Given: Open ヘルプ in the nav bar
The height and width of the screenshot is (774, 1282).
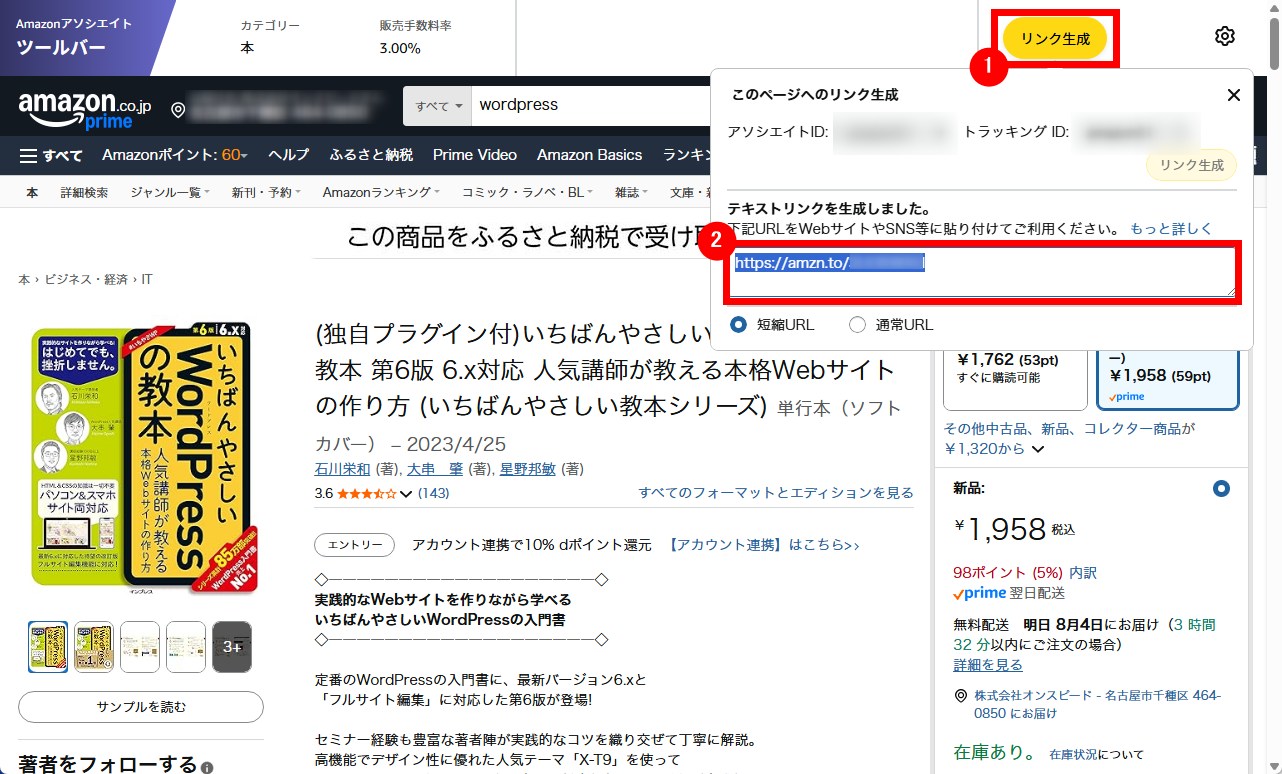Looking at the screenshot, I should [x=289, y=155].
